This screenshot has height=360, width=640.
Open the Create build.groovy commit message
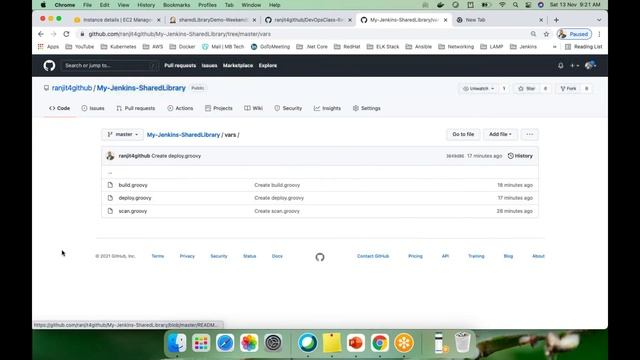tap(277, 185)
